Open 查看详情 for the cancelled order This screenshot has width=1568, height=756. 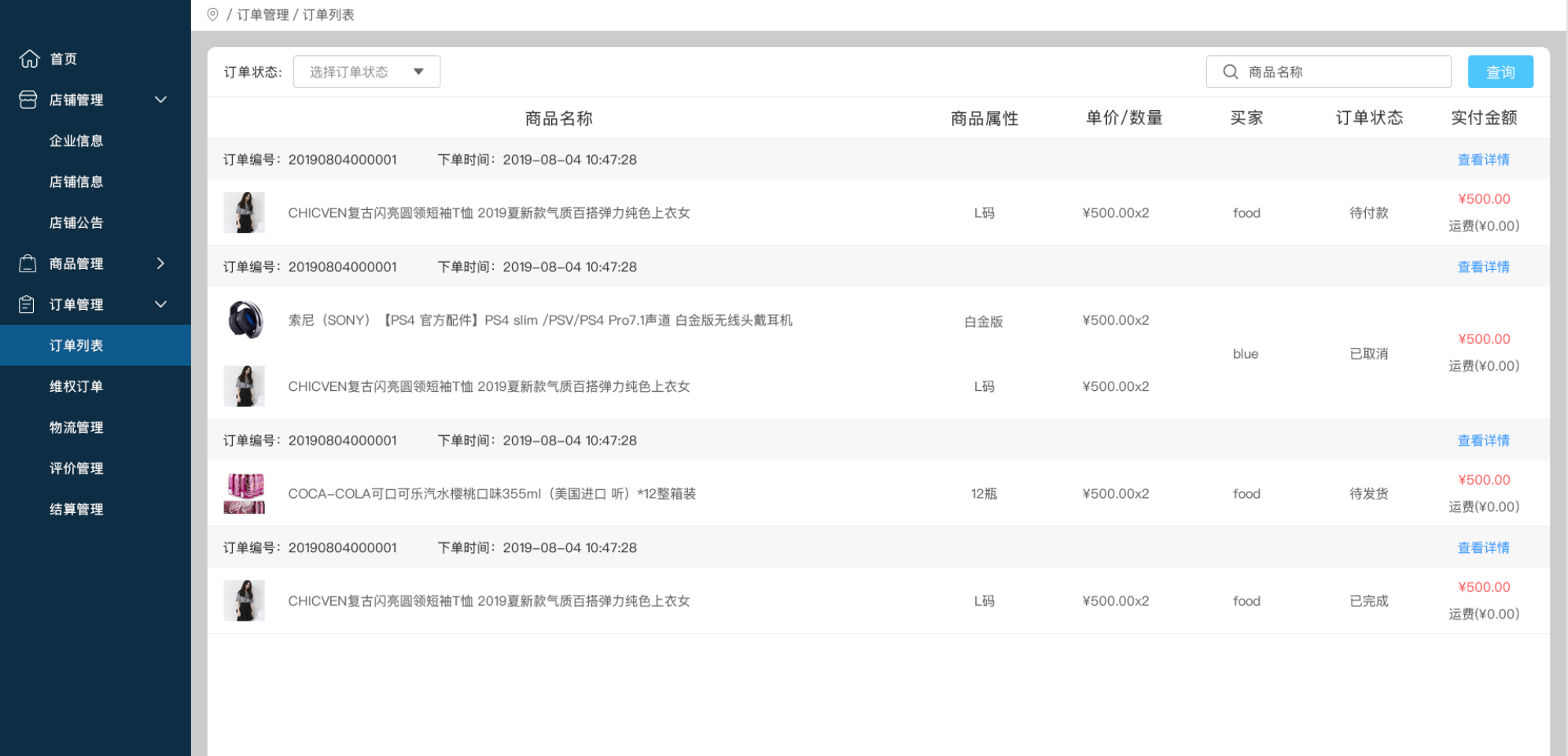tap(1483, 267)
